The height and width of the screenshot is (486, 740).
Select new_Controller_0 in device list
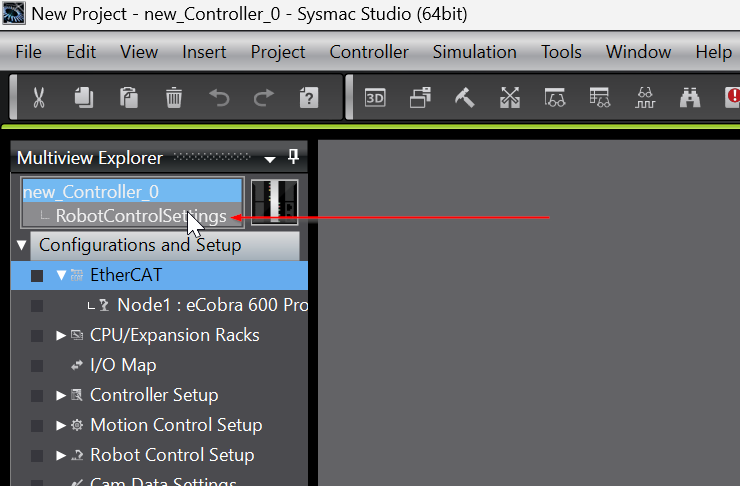coord(132,192)
